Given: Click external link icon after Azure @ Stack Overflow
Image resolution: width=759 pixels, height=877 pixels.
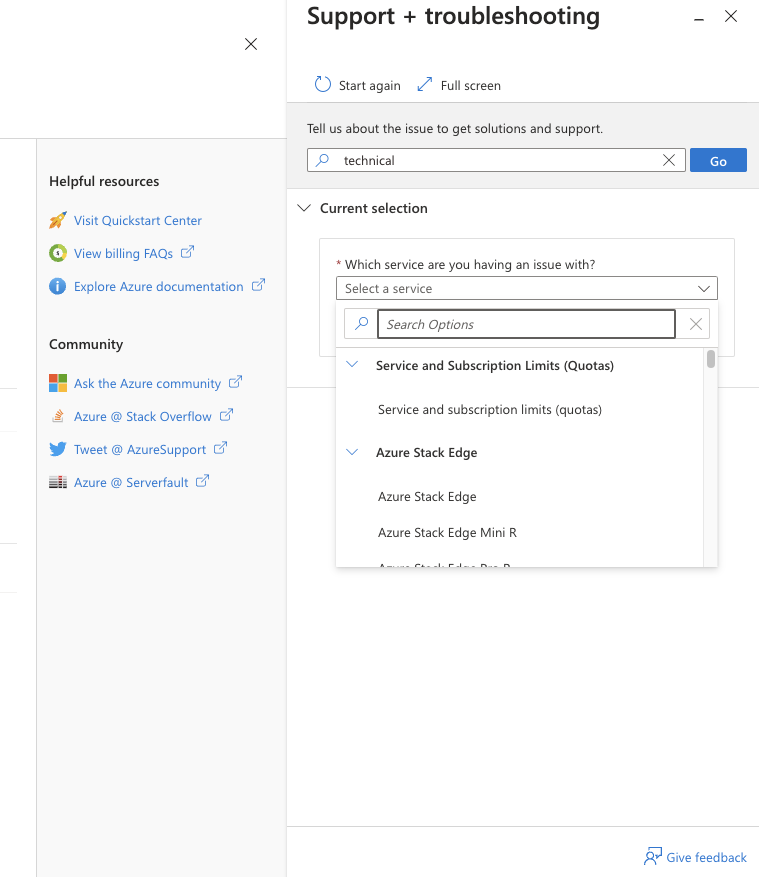Looking at the screenshot, I should pyautogui.click(x=226, y=415).
